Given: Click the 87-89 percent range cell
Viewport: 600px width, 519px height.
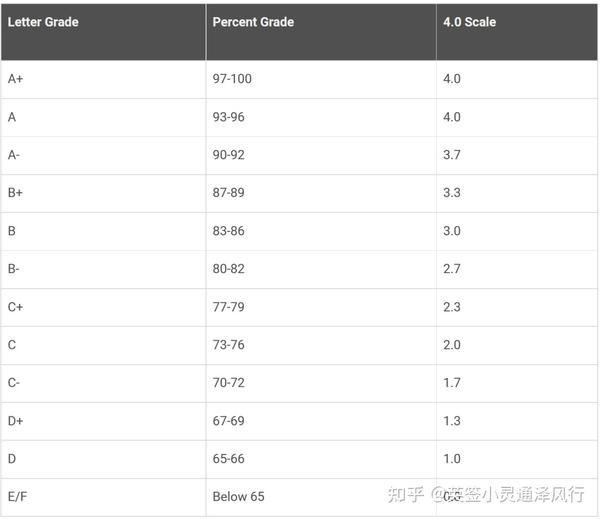Looking at the screenshot, I should 229,193.
